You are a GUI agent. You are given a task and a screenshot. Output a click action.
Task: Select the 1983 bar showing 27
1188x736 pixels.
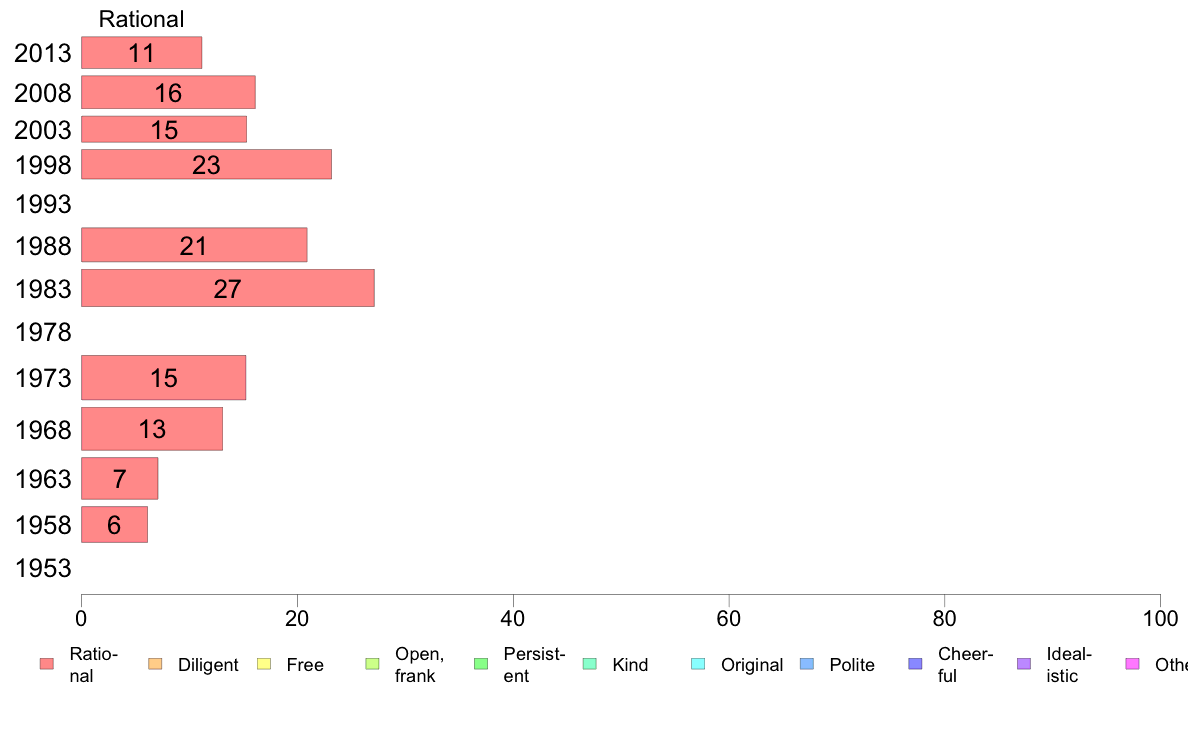click(x=228, y=288)
